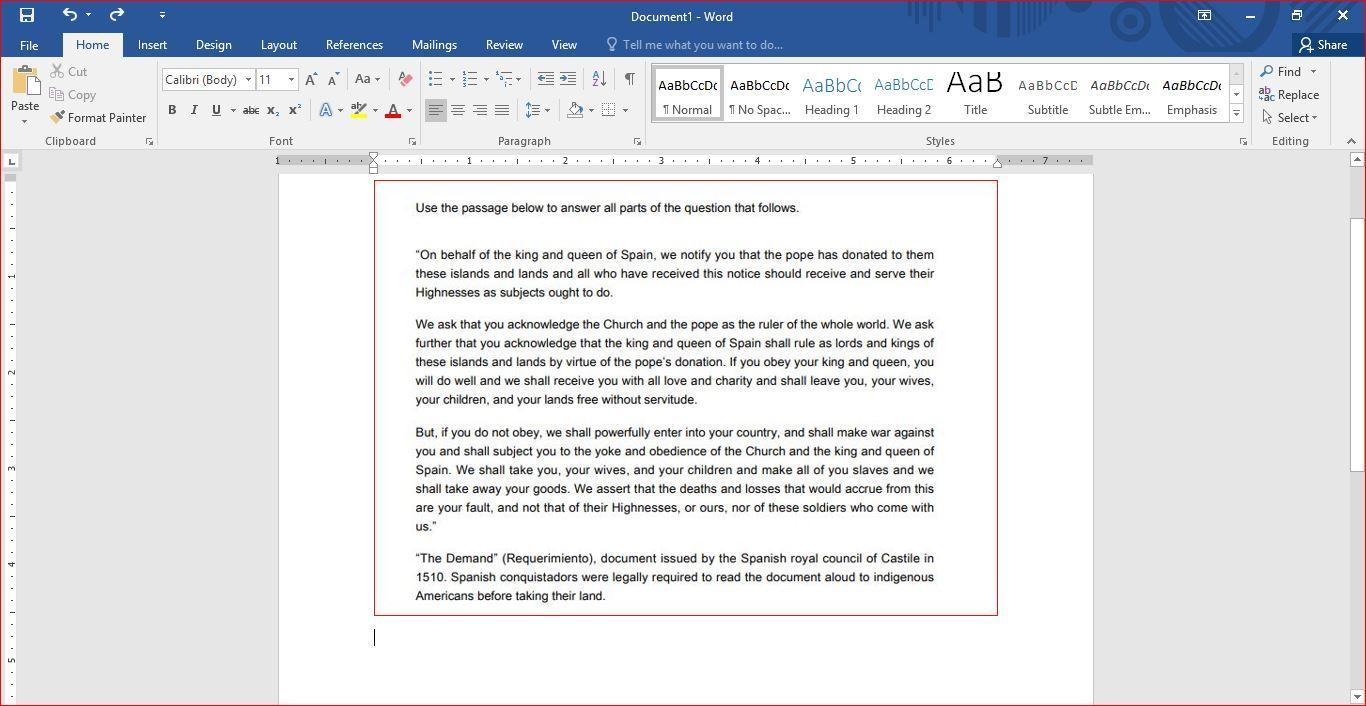Apply the Title style
This screenshot has width=1366, height=706.
(x=975, y=94)
